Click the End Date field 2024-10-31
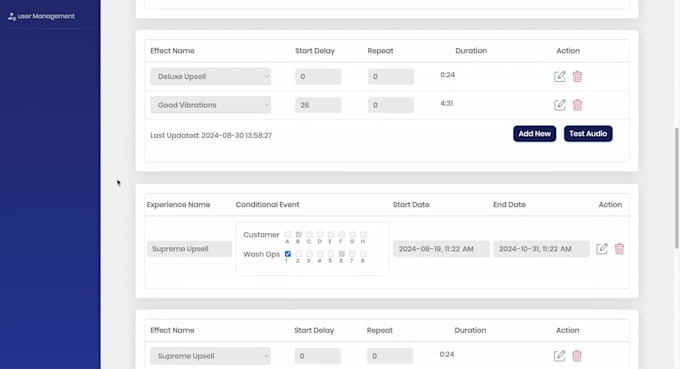Image resolution: width=680 pixels, height=369 pixels. coord(541,249)
